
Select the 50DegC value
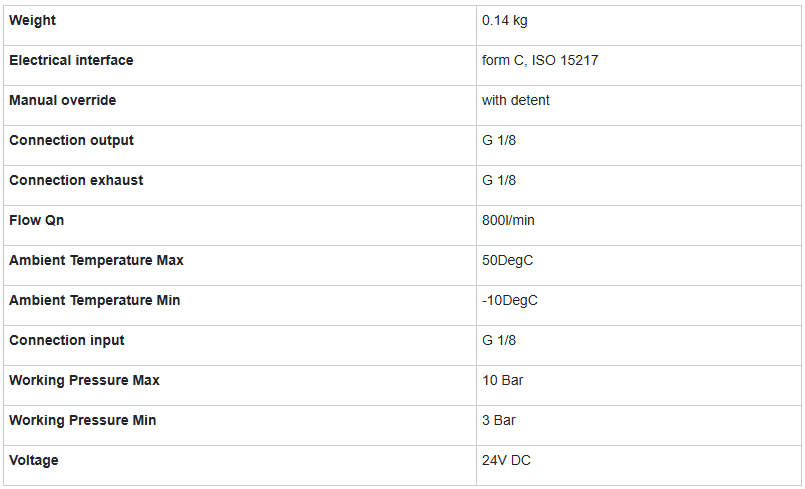click(x=508, y=260)
